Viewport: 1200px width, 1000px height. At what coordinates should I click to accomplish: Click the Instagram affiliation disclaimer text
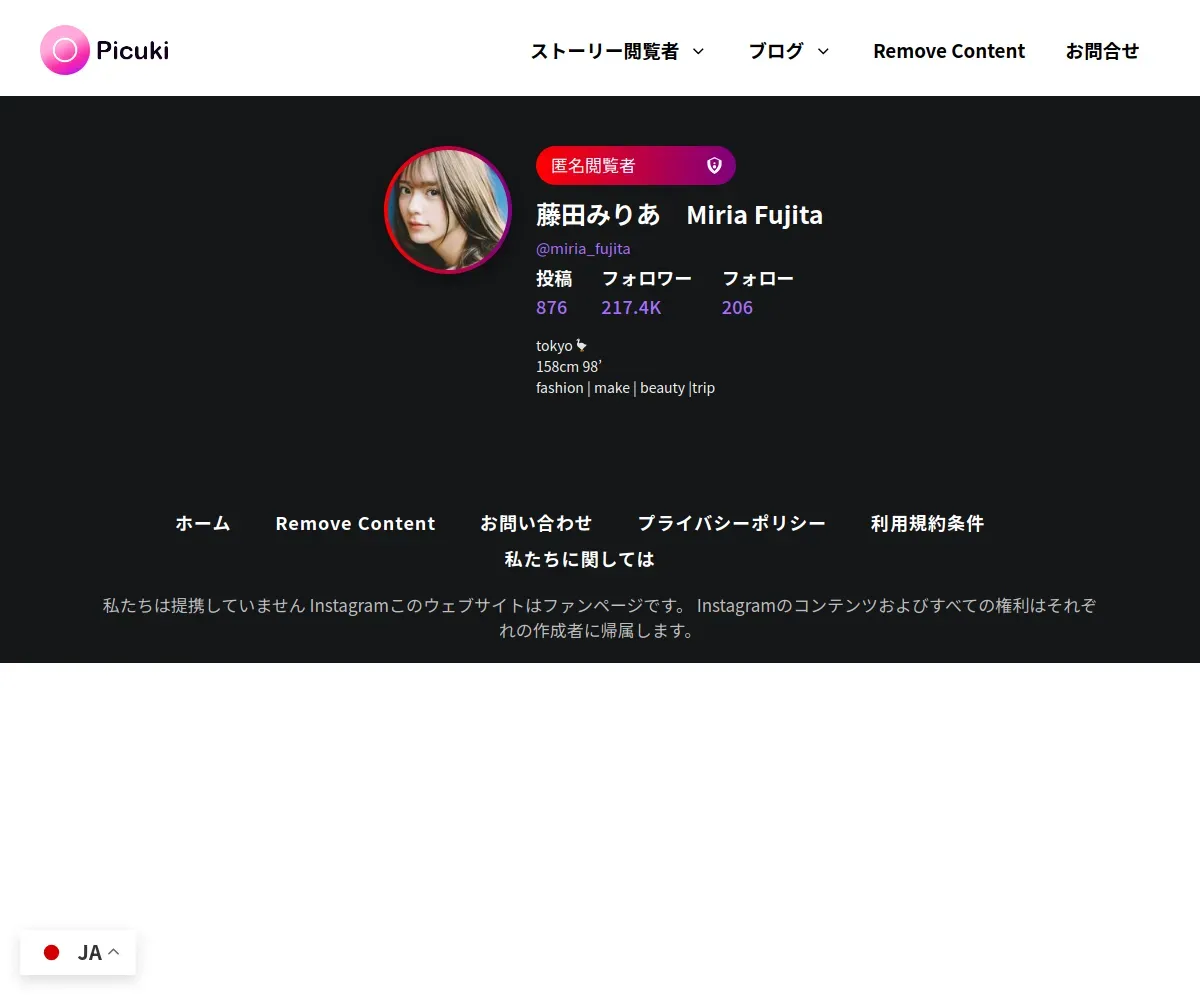[599, 618]
